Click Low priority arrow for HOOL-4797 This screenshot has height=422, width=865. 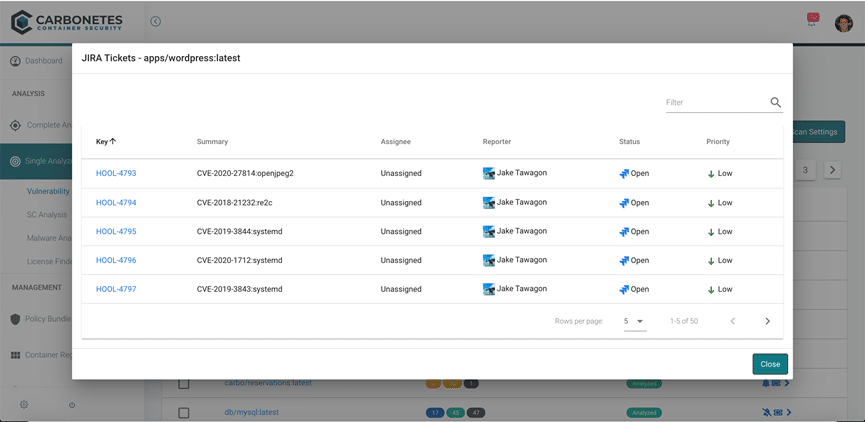711,290
